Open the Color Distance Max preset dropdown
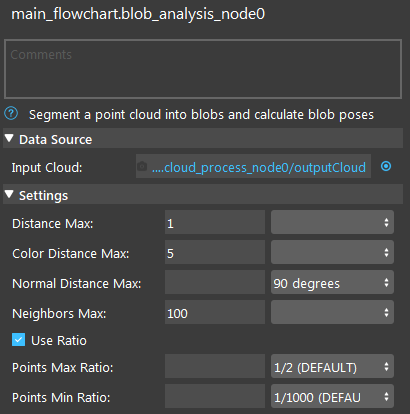Screen dimensions: 410x414 point(332,252)
